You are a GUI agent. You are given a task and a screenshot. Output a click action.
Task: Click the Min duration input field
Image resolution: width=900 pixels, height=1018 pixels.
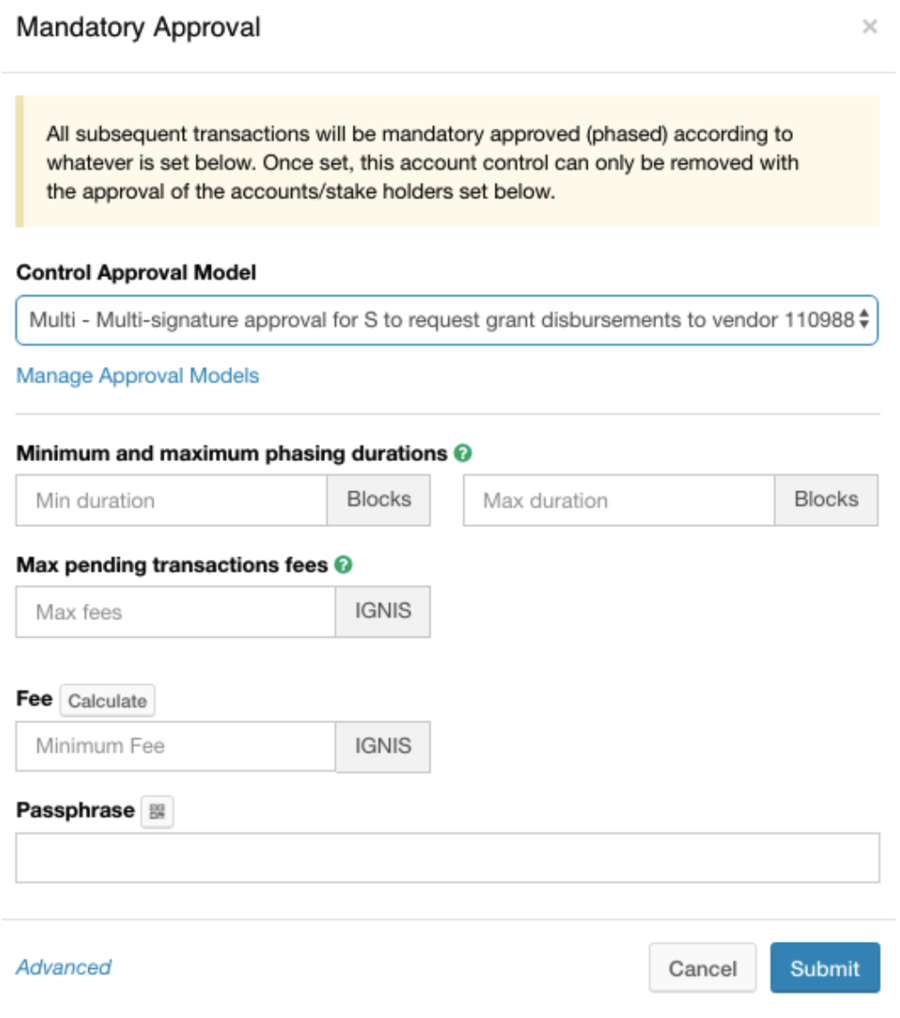[170, 500]
